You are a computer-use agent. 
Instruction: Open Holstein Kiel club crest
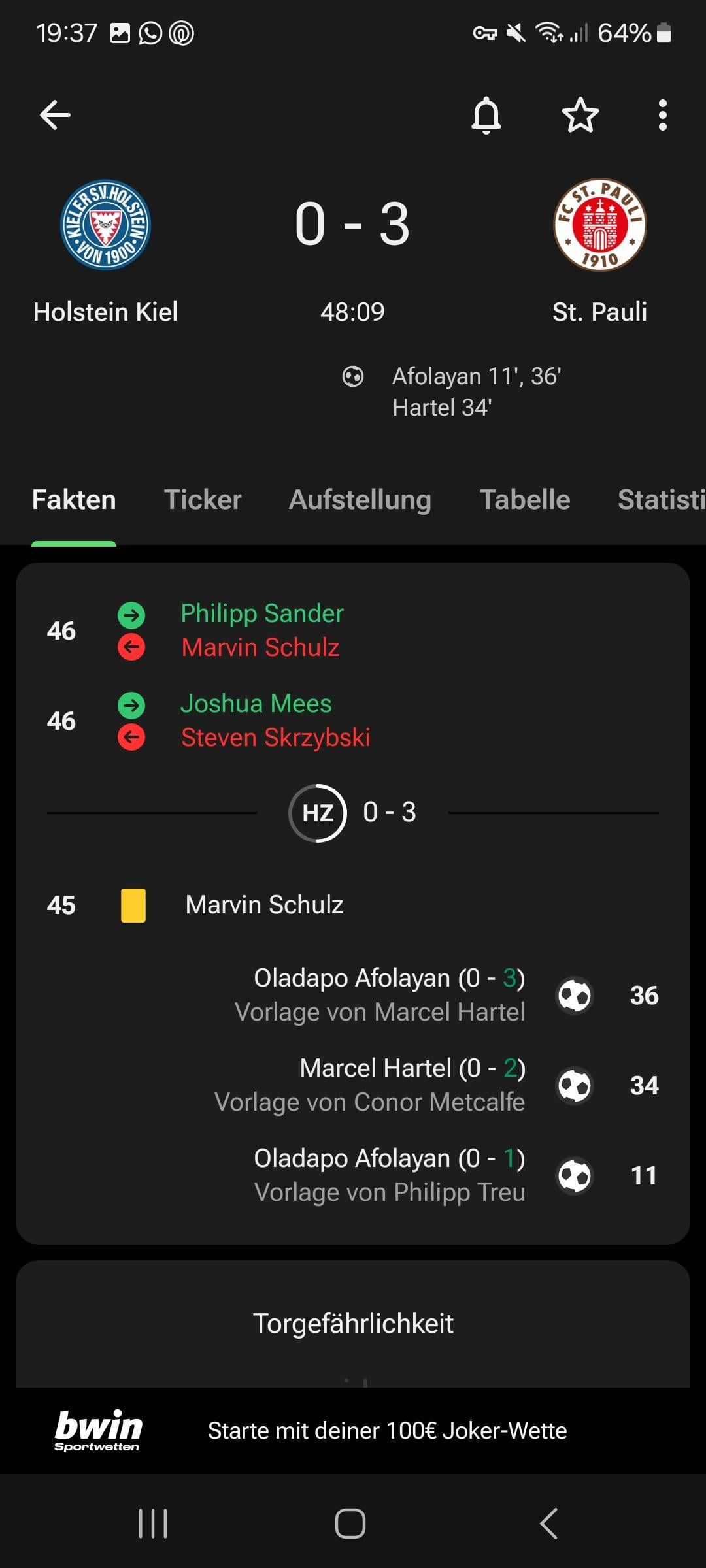click(105, 225)
